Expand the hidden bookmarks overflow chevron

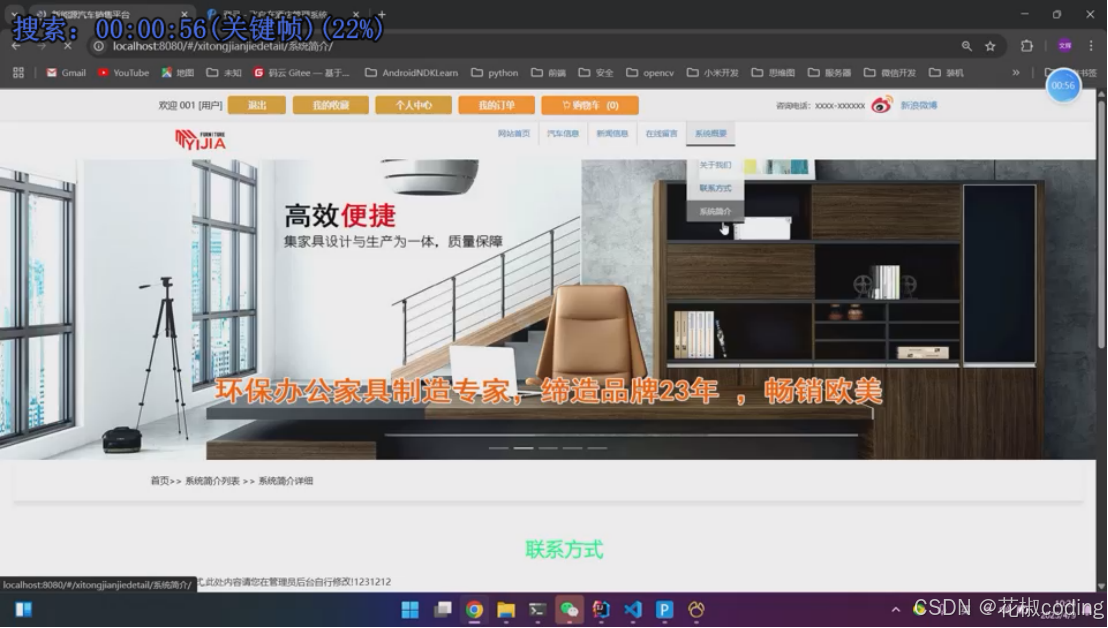point(1015,73)
